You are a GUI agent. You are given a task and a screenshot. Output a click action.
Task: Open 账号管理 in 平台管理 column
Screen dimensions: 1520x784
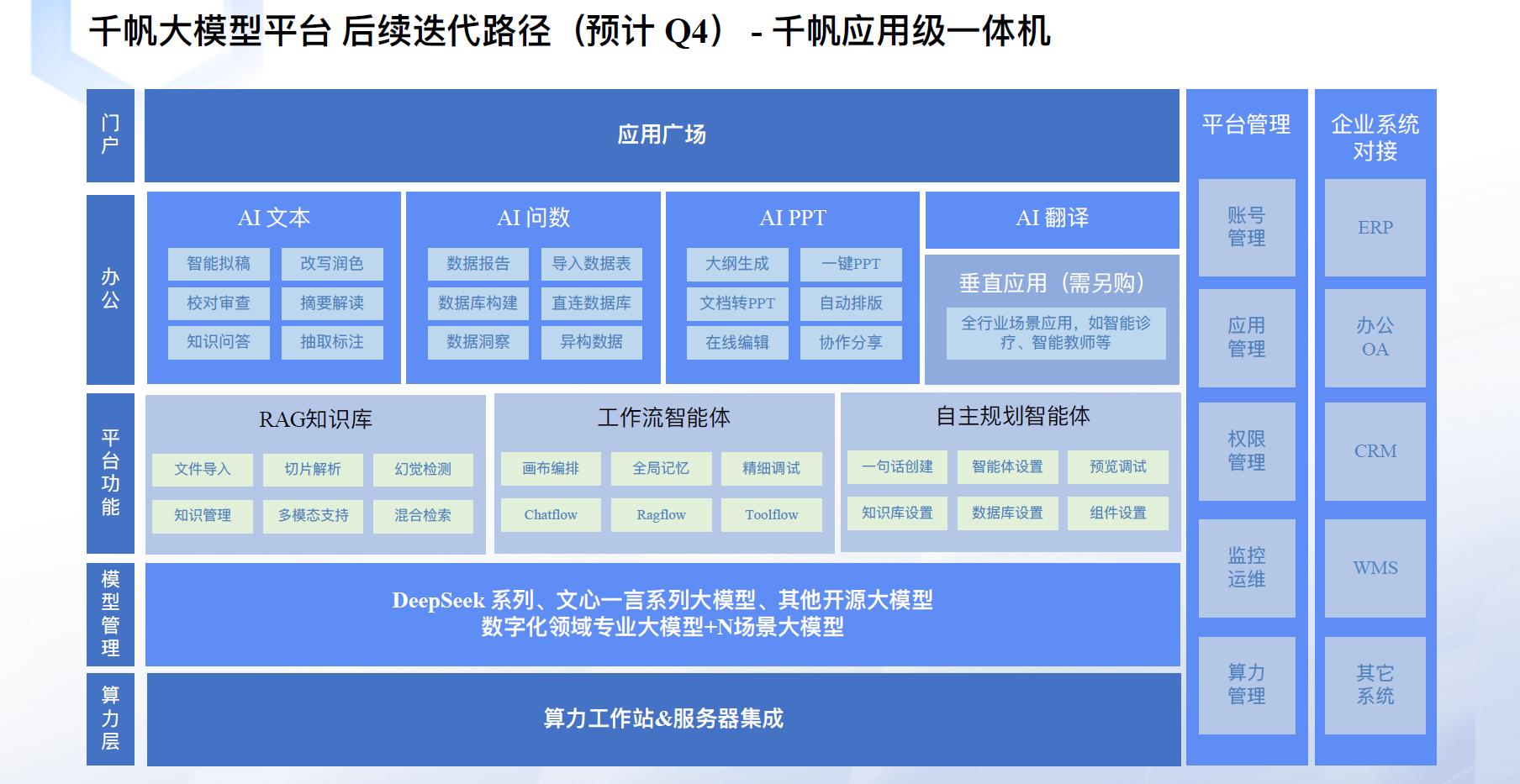tap(1246, 227)
